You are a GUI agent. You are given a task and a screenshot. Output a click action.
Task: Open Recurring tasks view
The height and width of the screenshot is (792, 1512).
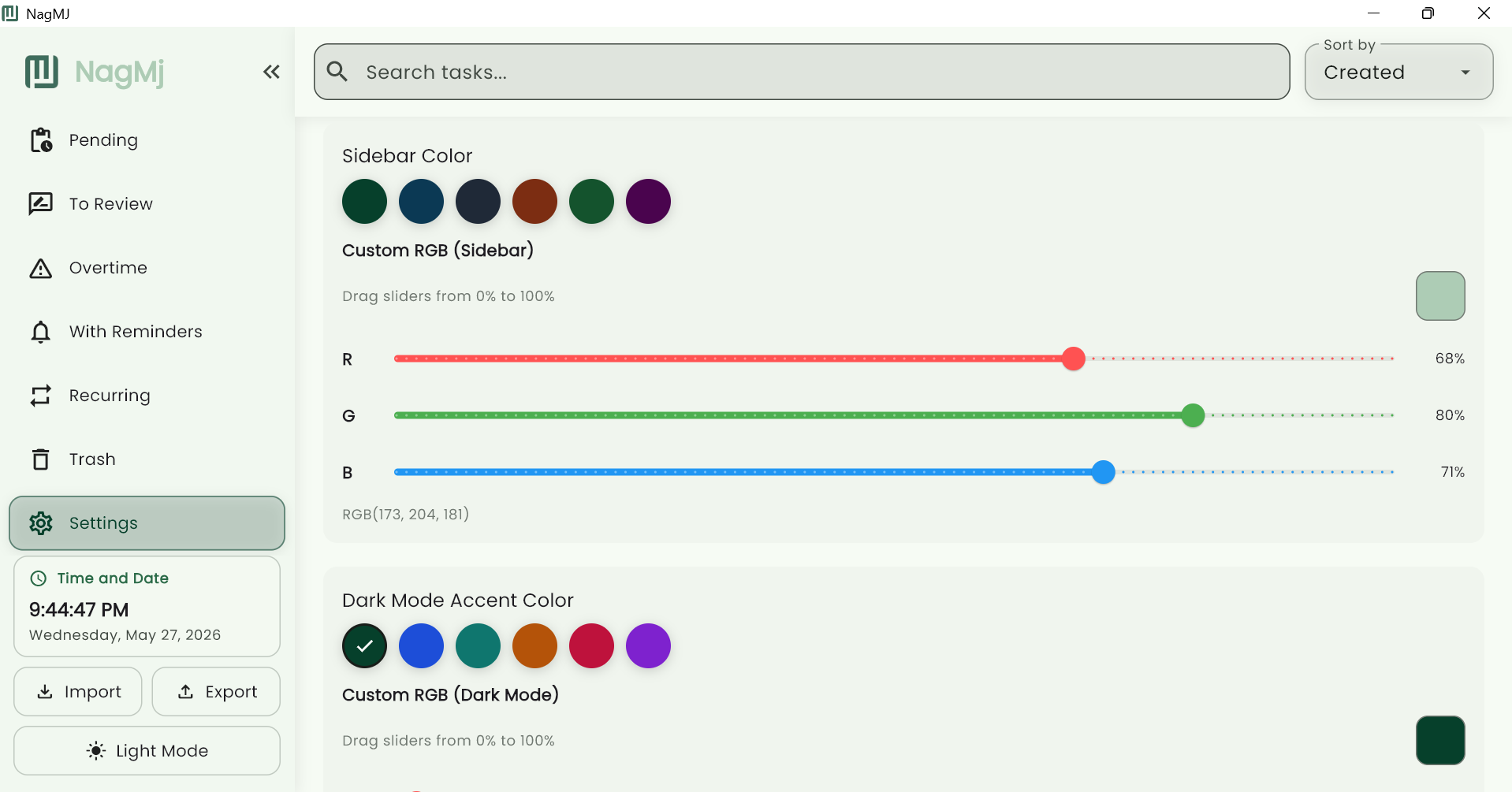point(147,396)
